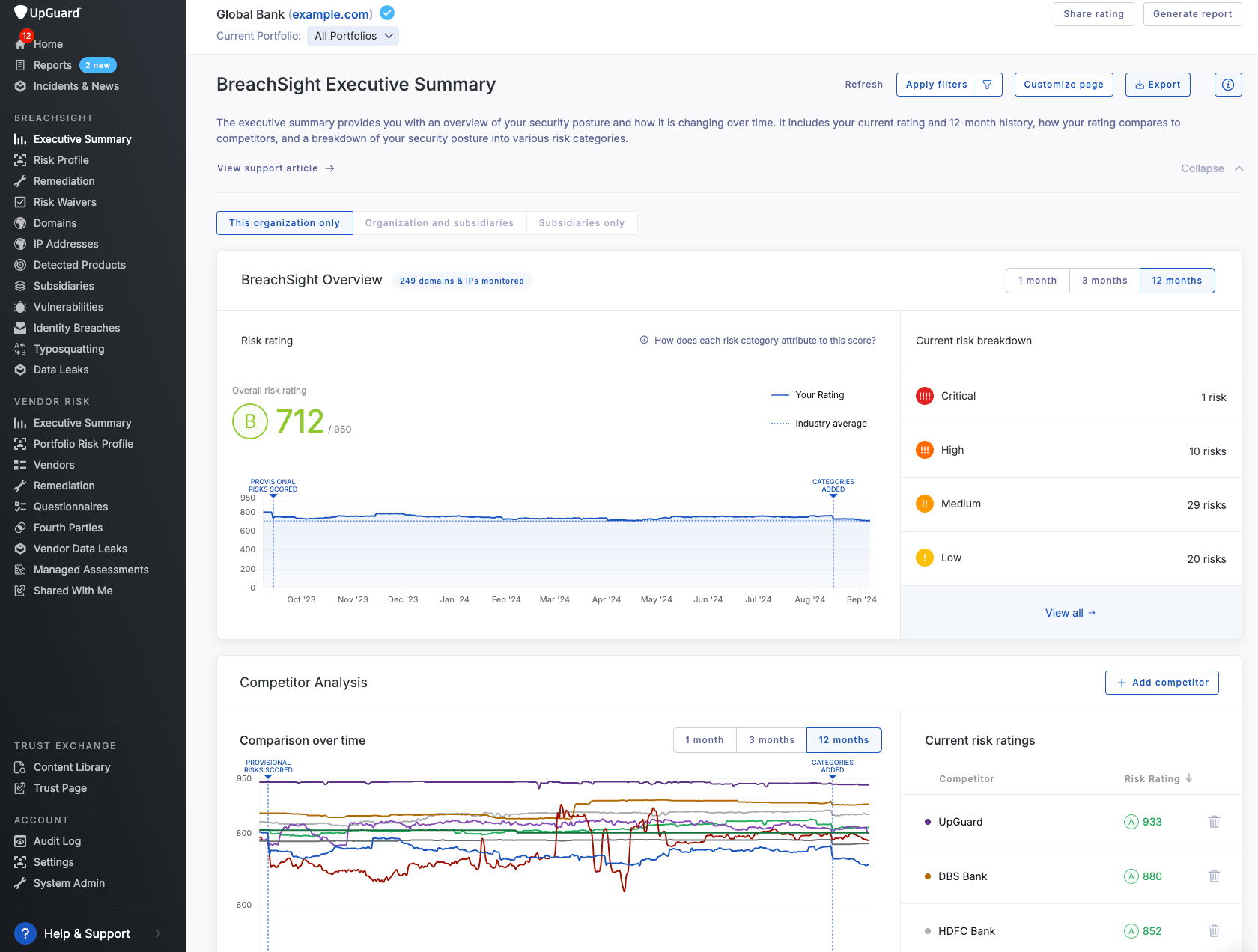Image resolution: width=1258 pixels, height=952 pixels.
Task: Click the Data Leaks icon
Action: tap(20, 370)
